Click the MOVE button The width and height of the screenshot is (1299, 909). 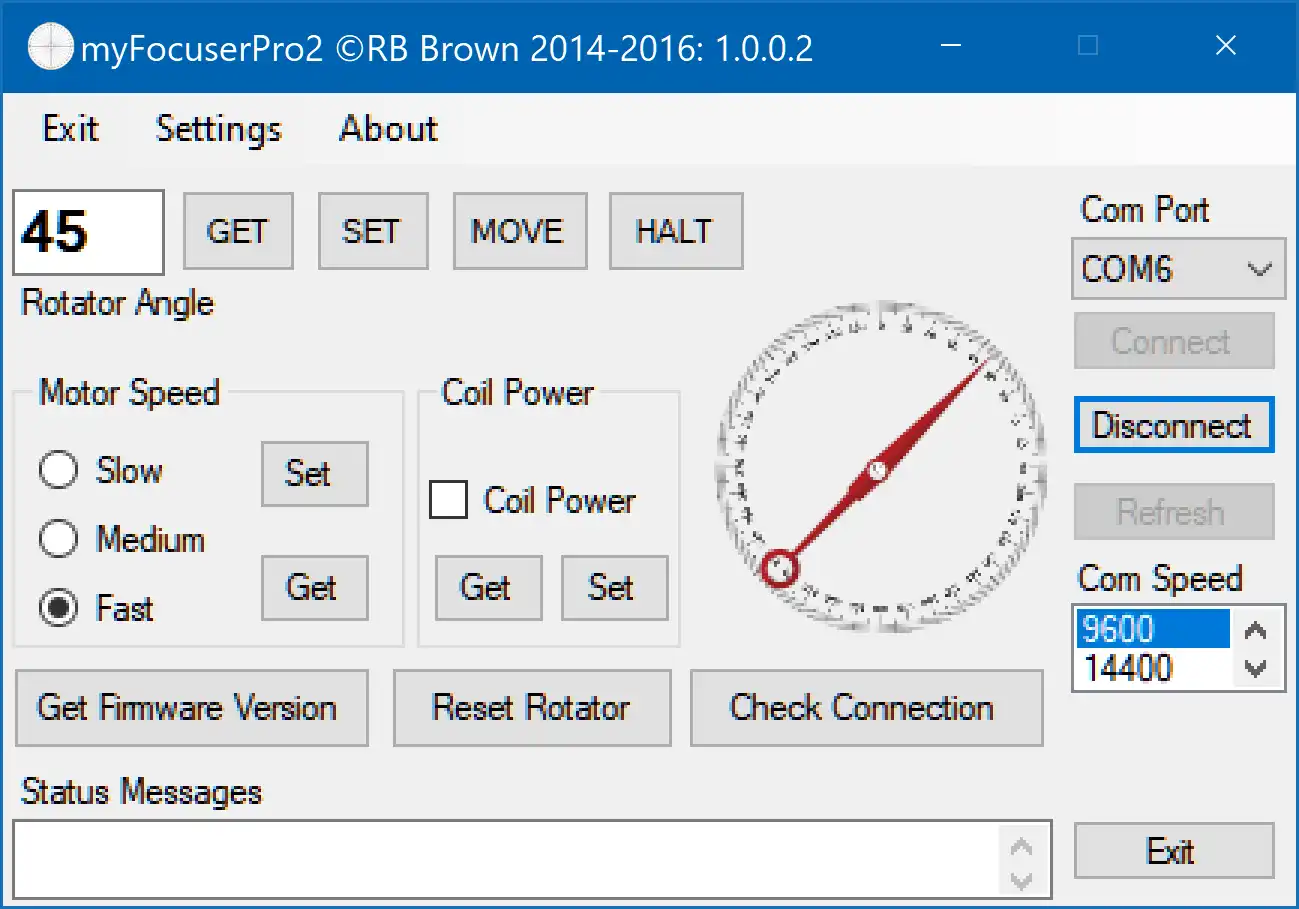(519, 231)
